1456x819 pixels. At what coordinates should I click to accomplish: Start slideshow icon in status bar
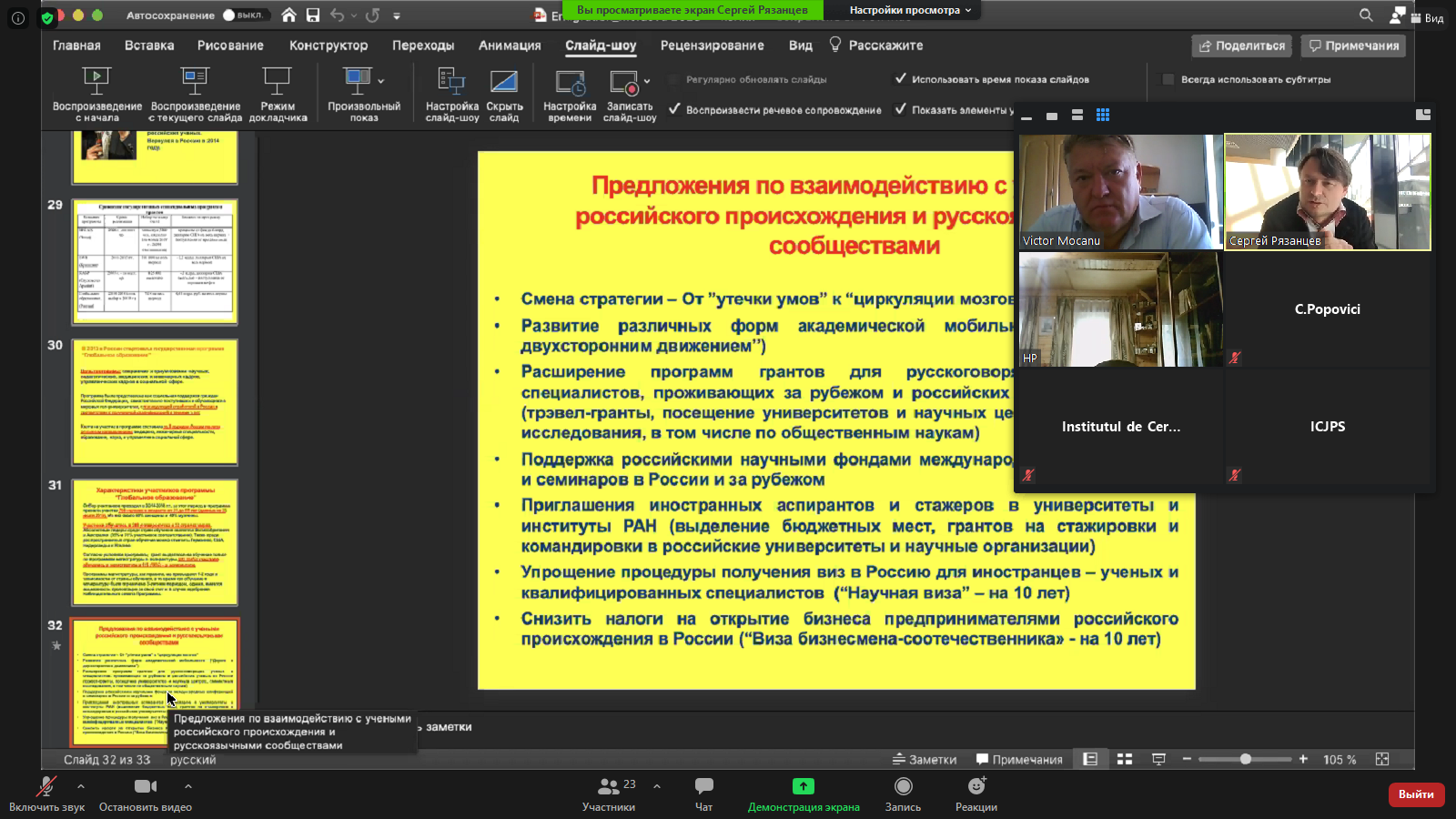(1158, 759)
